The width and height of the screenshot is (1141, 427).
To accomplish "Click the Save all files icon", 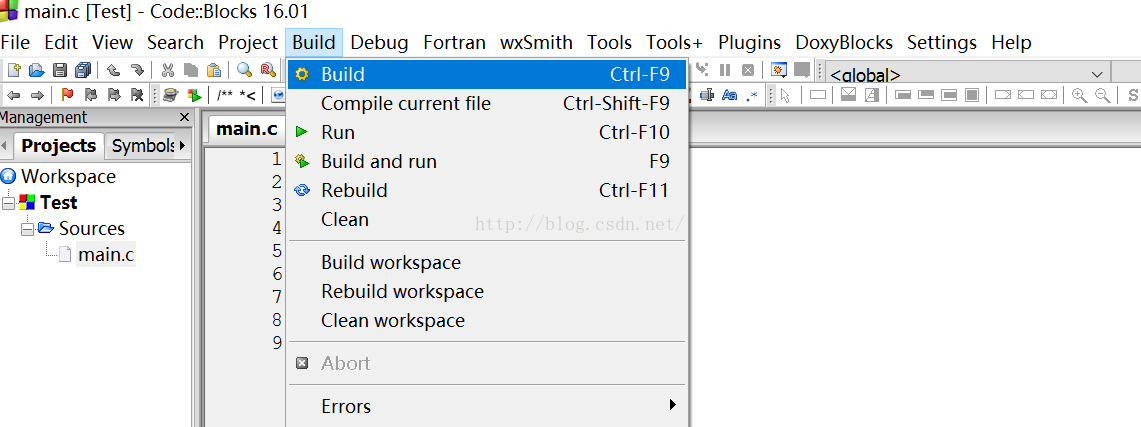I will click(83, 70).
